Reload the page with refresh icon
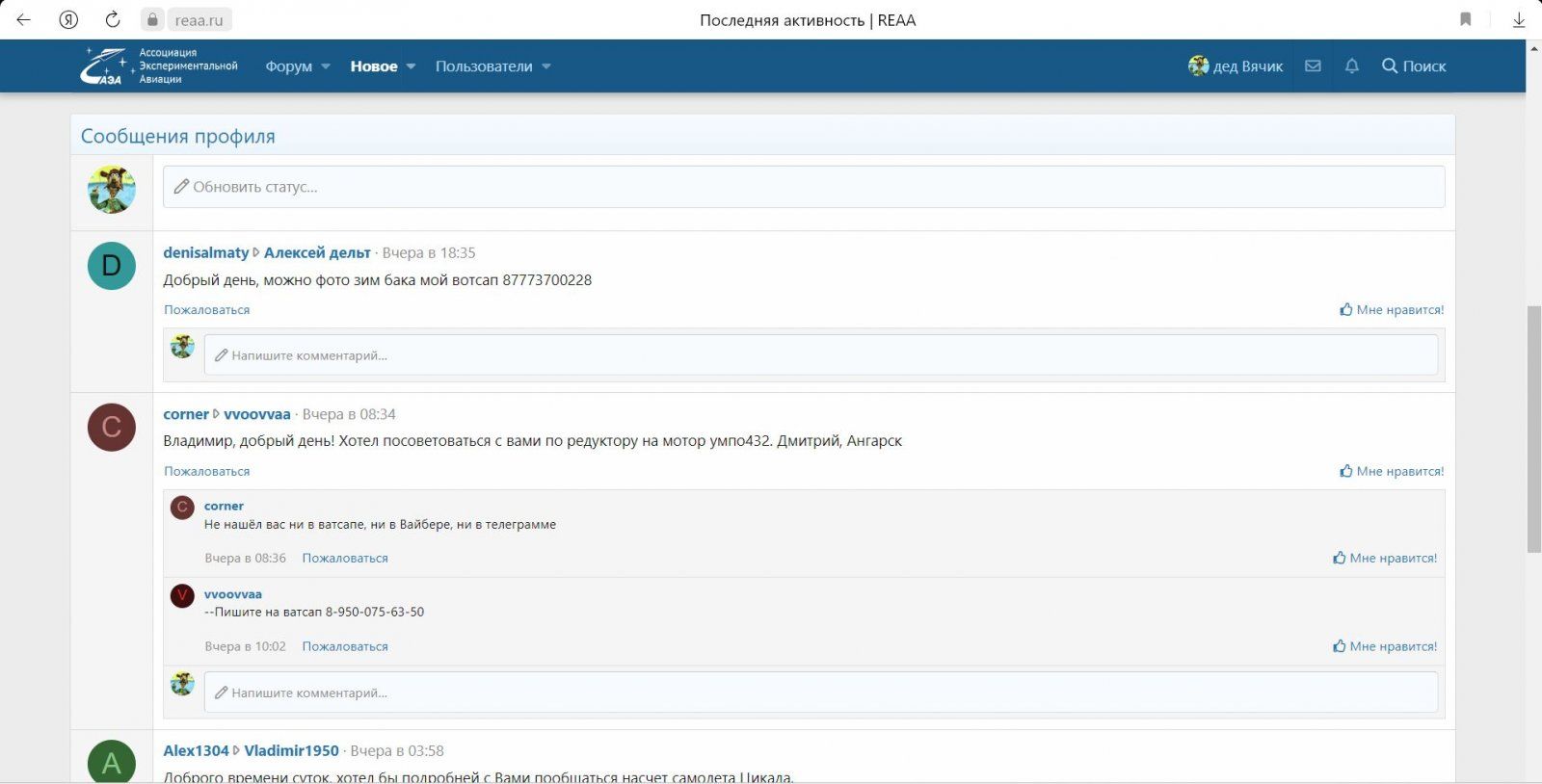 pyautogui.click(x=113, y=19)
